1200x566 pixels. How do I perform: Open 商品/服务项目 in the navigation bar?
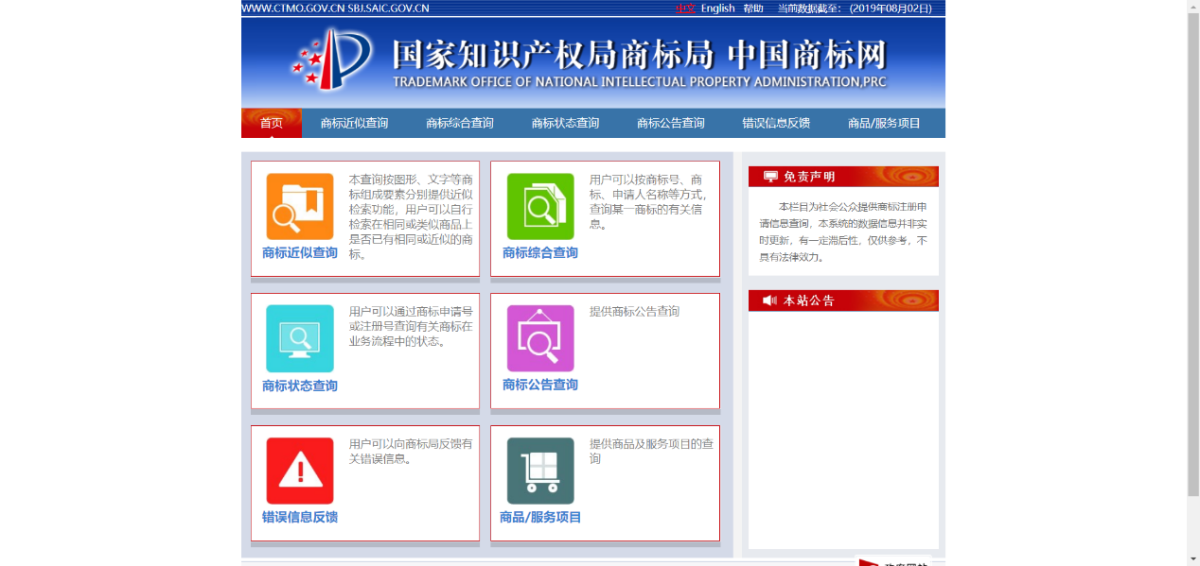884,123
